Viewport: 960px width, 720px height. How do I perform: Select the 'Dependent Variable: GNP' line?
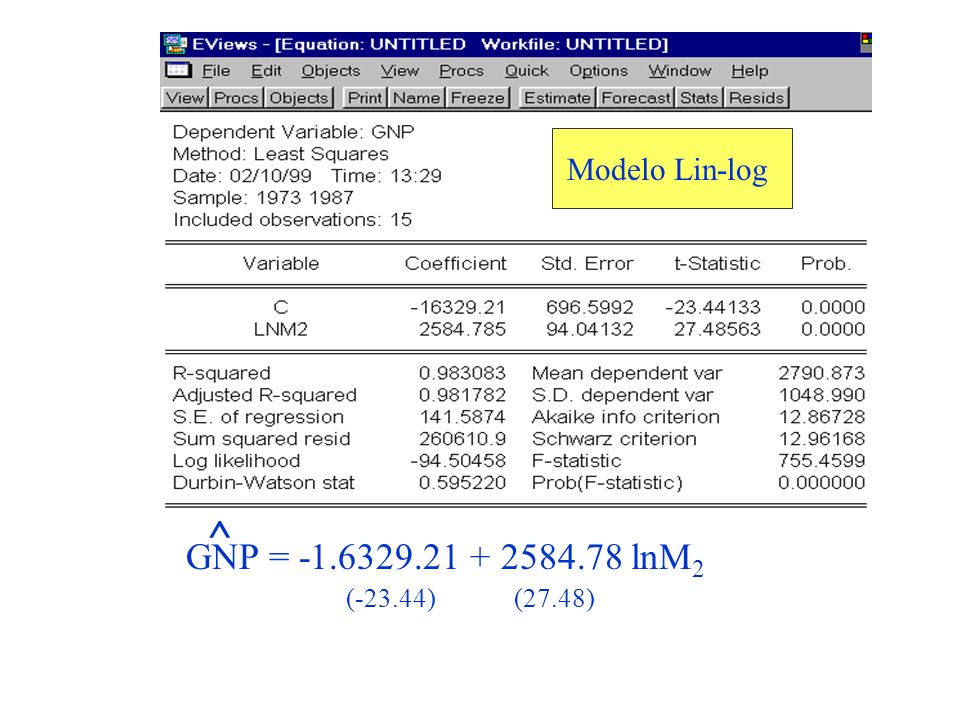294,132
